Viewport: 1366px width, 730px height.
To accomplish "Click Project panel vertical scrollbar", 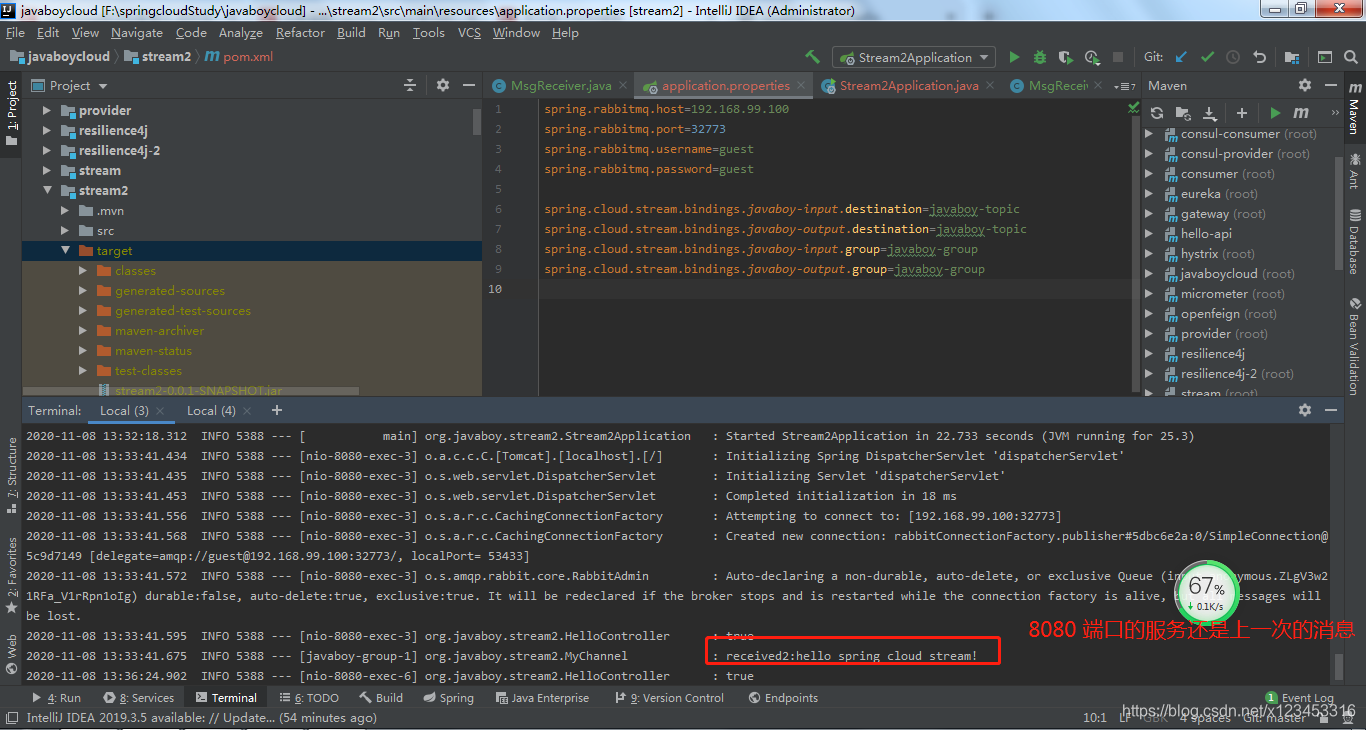I will click(477, 122).
